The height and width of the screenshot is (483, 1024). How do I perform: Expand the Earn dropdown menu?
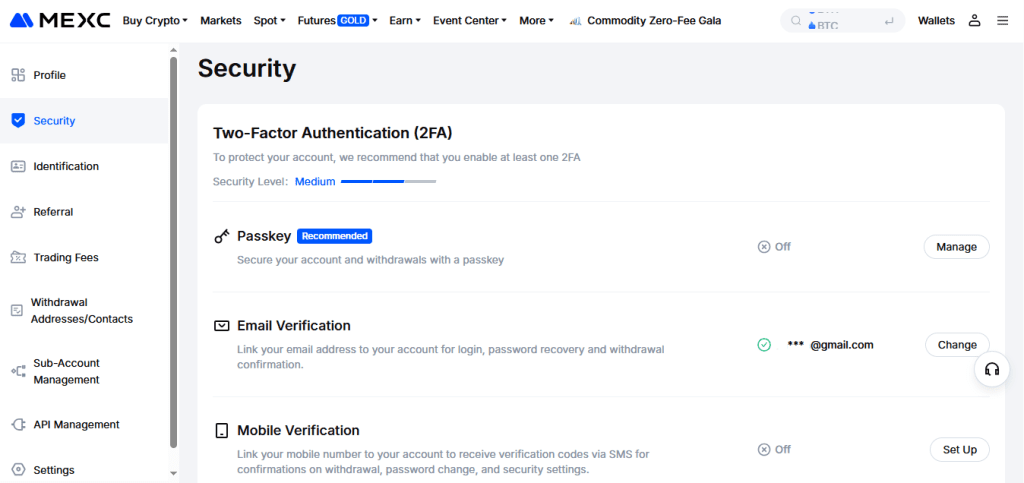tap(405, 21)
